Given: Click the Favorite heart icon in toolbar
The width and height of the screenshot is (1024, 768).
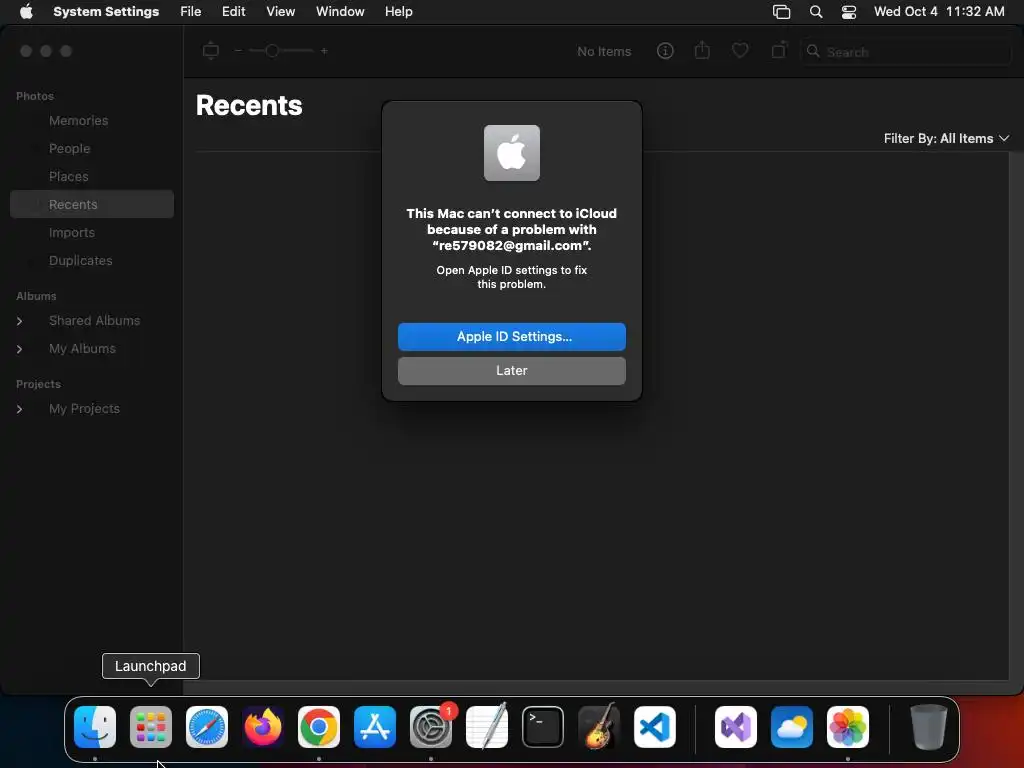Looking at the screenshot, I should (740, 50).
